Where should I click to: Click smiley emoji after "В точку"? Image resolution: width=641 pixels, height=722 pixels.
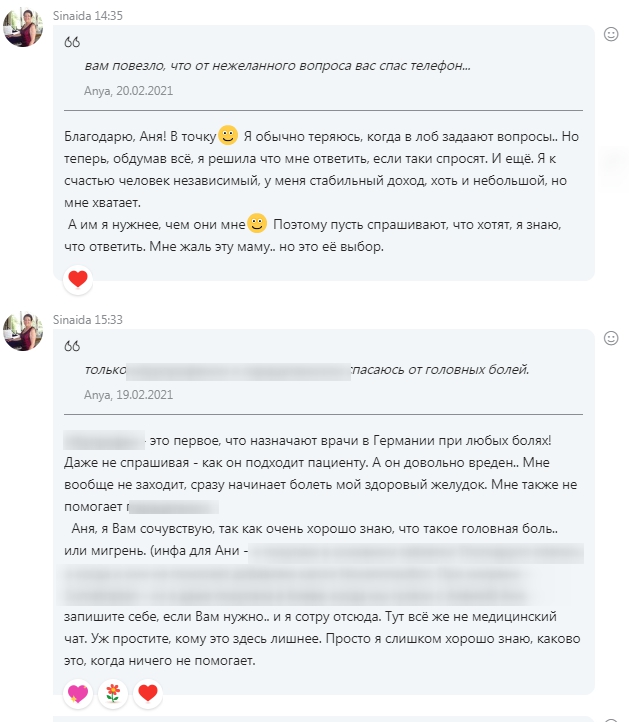228,134
